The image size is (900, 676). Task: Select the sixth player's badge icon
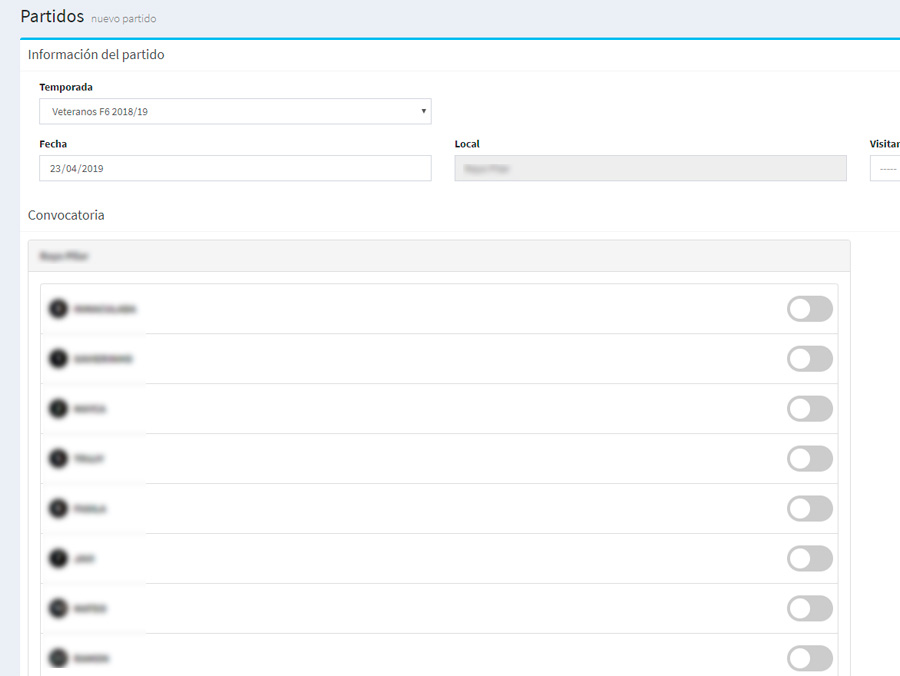(58, 559)
